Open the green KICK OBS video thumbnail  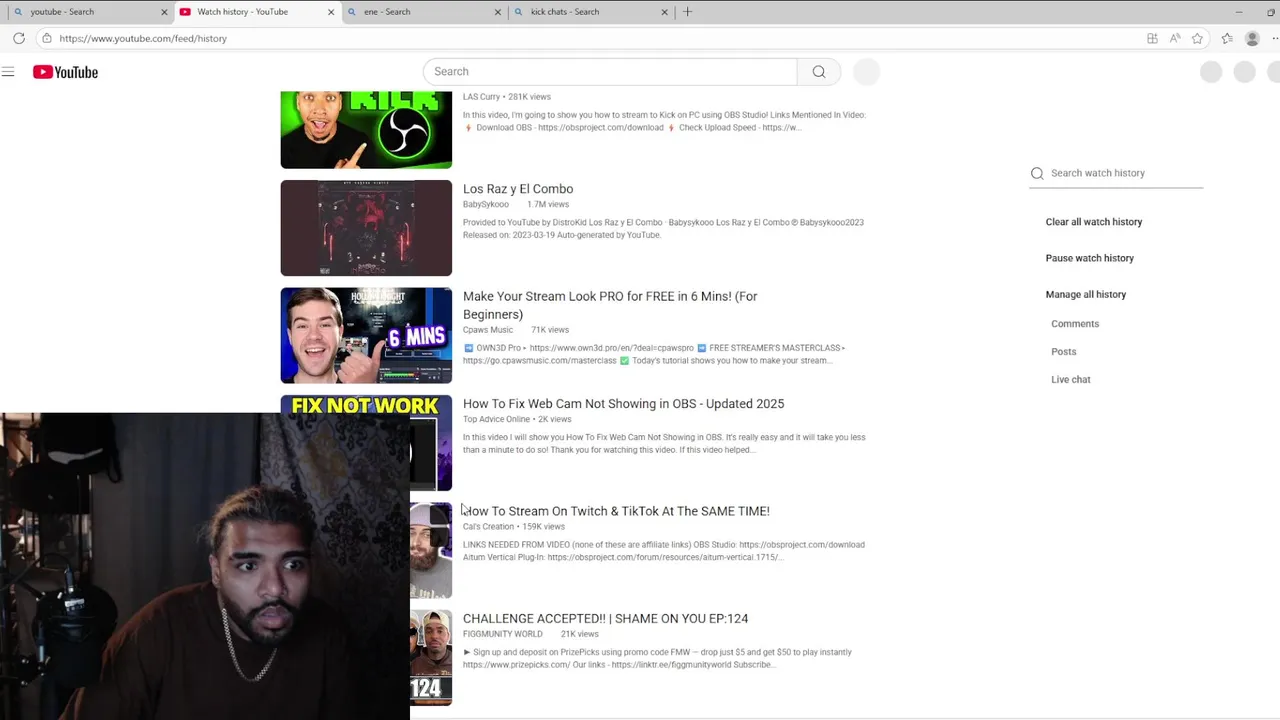(x=366, y=130)
